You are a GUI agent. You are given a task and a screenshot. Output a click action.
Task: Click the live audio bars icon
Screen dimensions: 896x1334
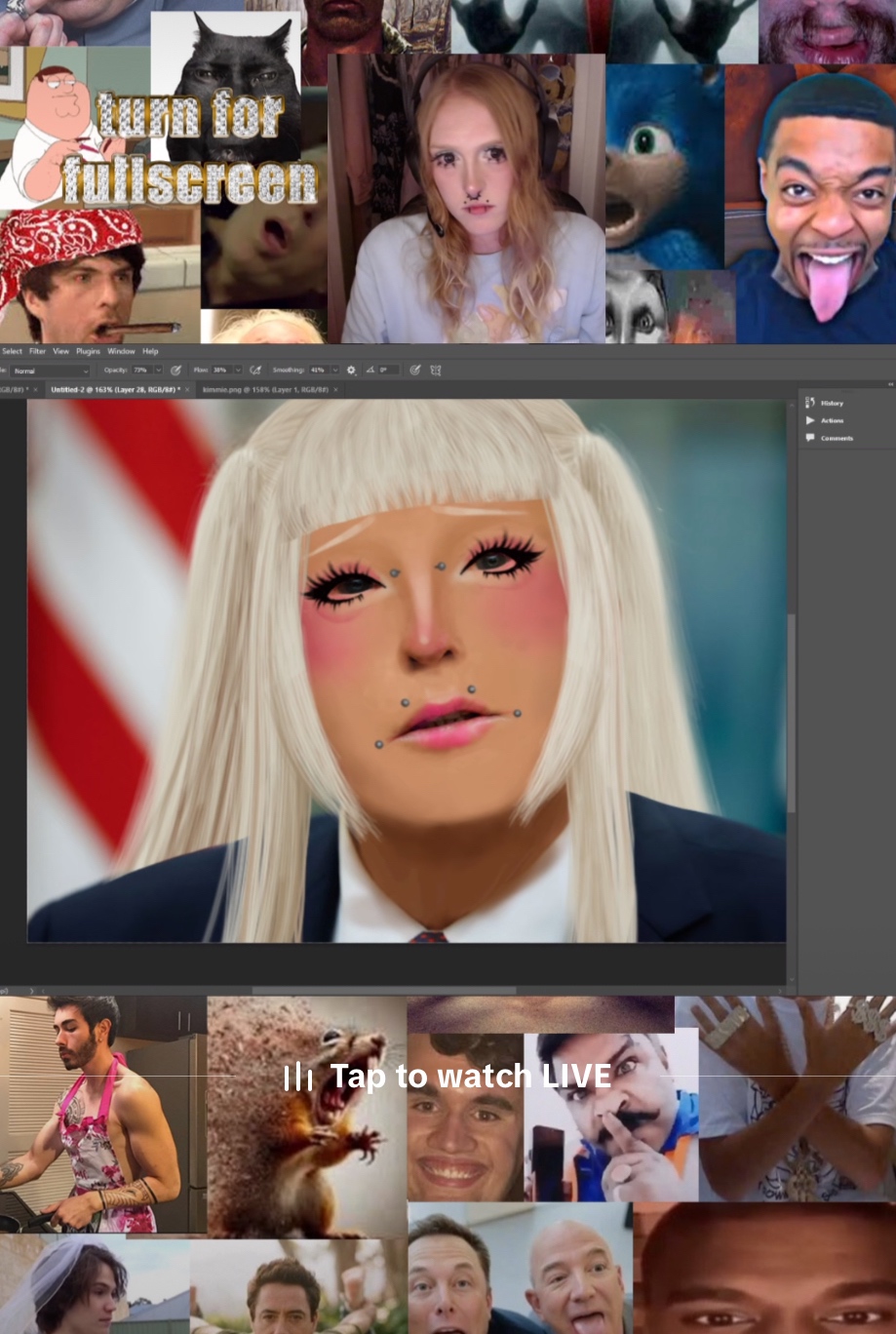[298, 1078]
